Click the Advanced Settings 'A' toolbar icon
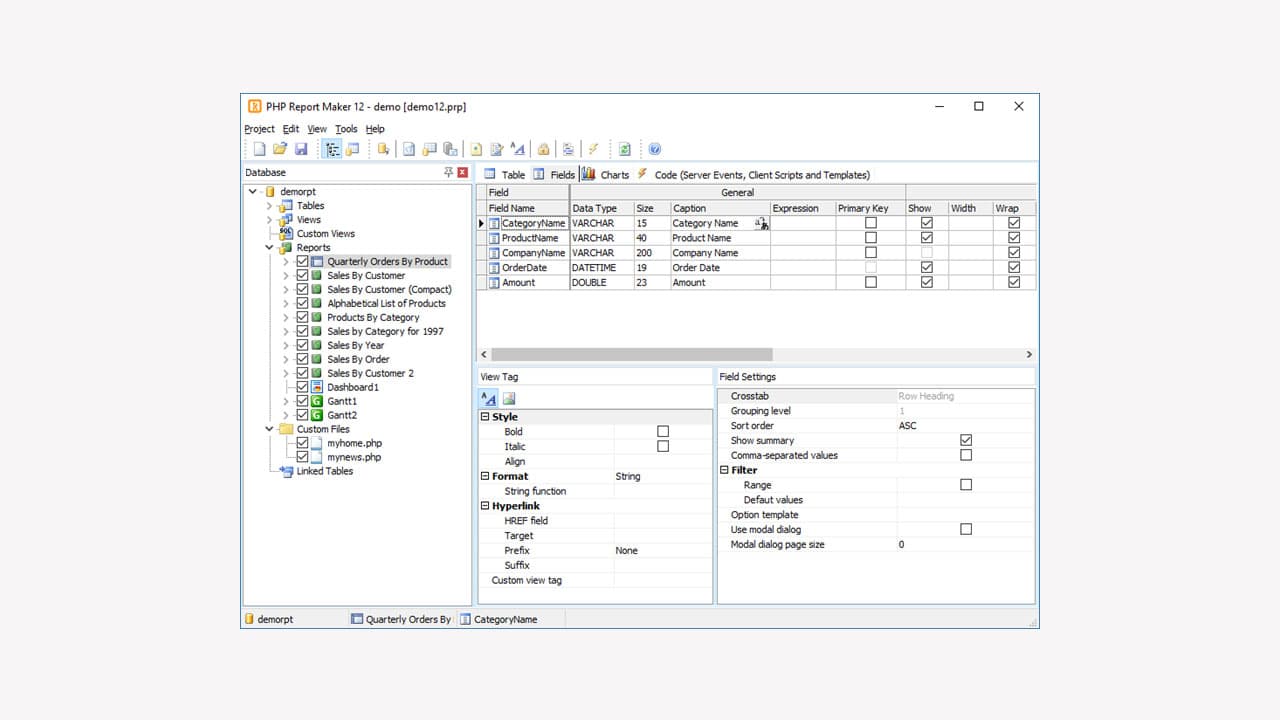 coord(517,148)
